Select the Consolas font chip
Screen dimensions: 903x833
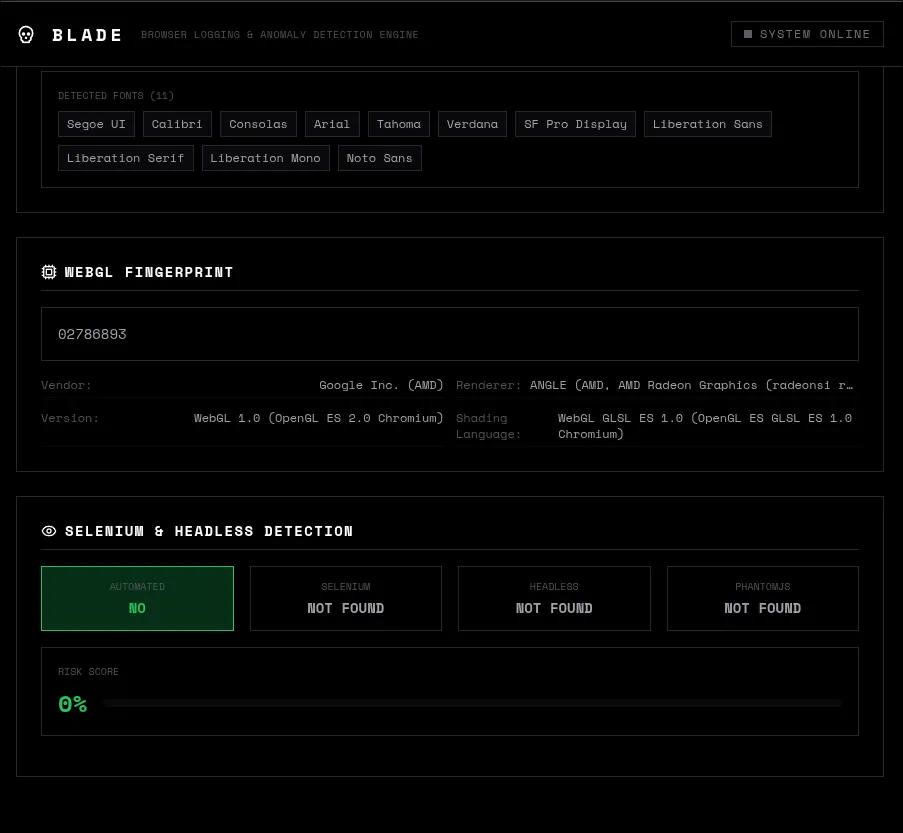click(258, 124)
